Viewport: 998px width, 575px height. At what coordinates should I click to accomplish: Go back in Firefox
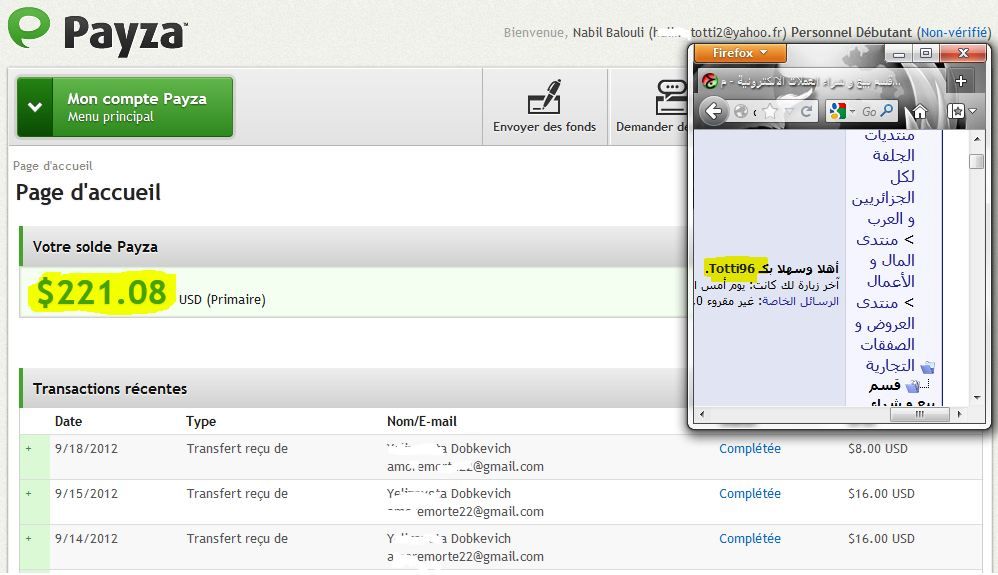714,111
